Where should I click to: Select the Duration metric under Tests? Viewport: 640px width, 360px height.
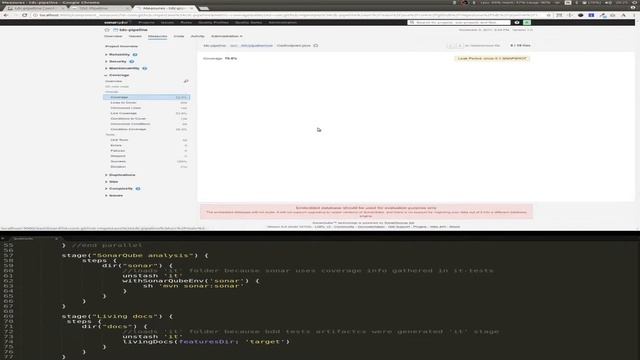pos(147,167)
